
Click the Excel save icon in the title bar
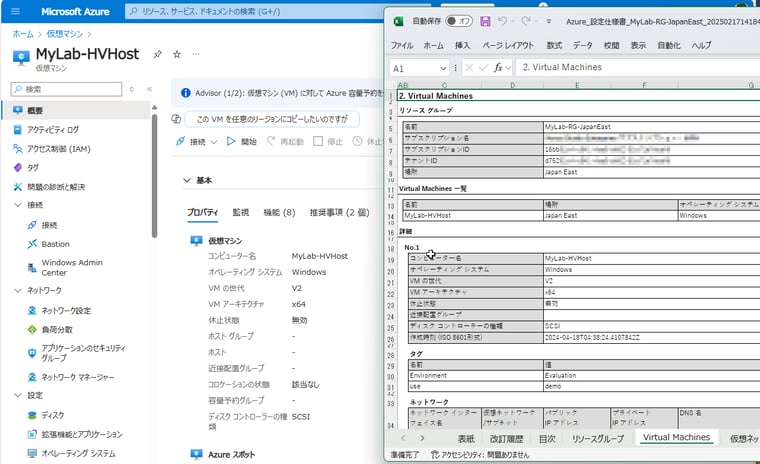(485, 21)
